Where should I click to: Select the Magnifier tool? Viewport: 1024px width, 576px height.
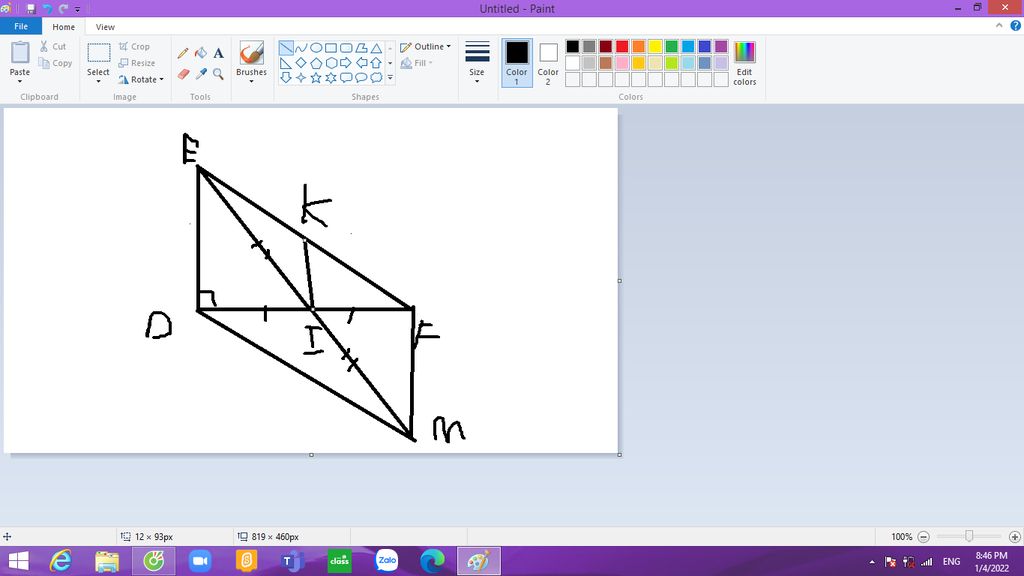[x=219, y=74]
